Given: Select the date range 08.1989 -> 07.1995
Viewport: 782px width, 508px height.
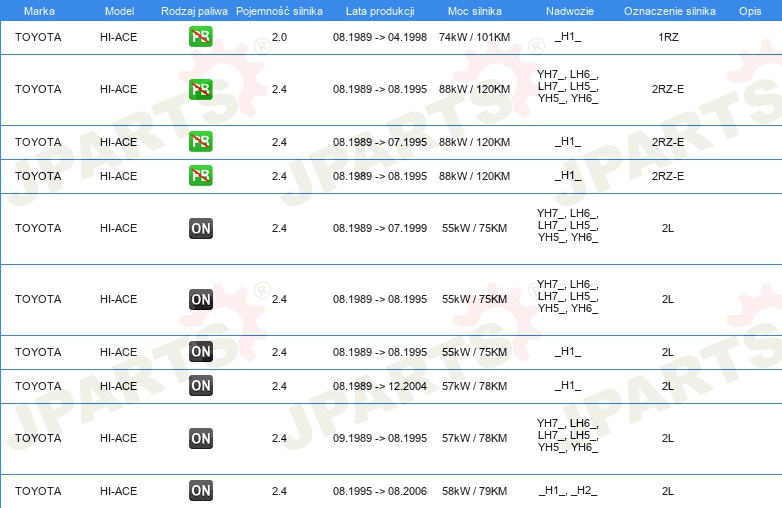Looking at the screenshot, I should tap(380, 142).
